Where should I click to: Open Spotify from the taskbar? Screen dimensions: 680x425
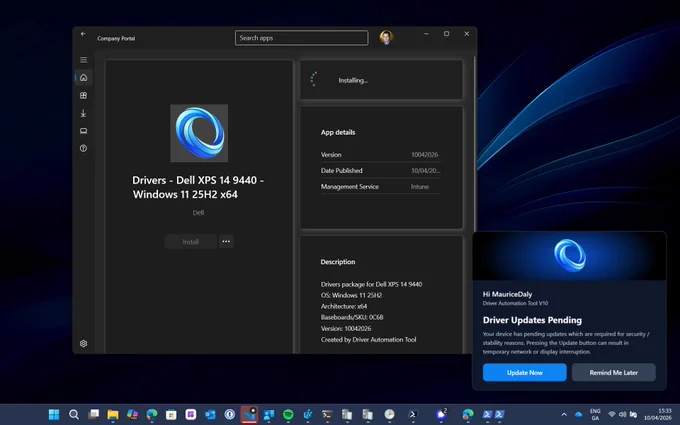click(288, 415)
